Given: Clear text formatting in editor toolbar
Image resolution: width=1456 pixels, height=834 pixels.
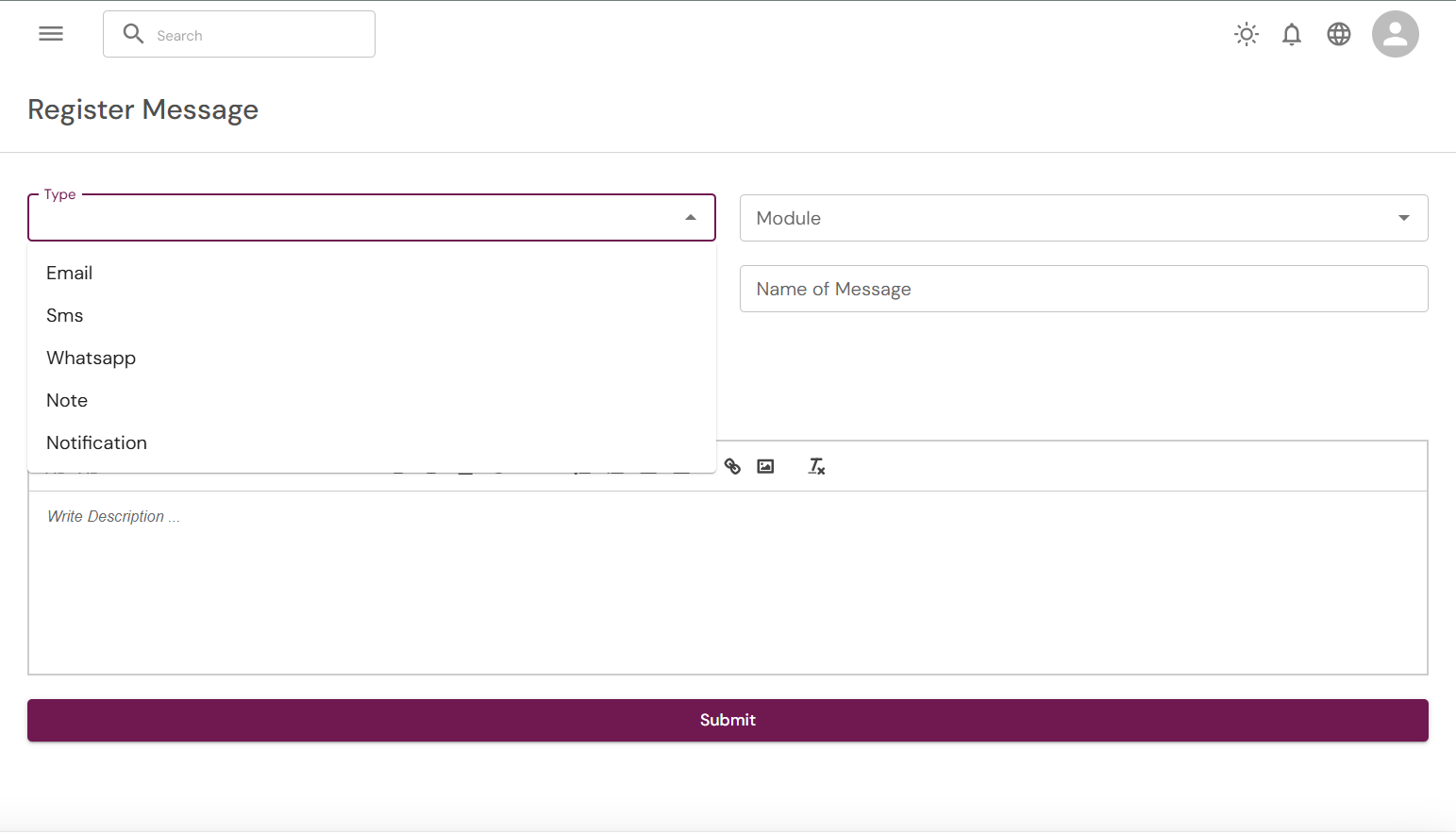Looking at the screenshot, I should pyautogui.click(x=816, y=466).
